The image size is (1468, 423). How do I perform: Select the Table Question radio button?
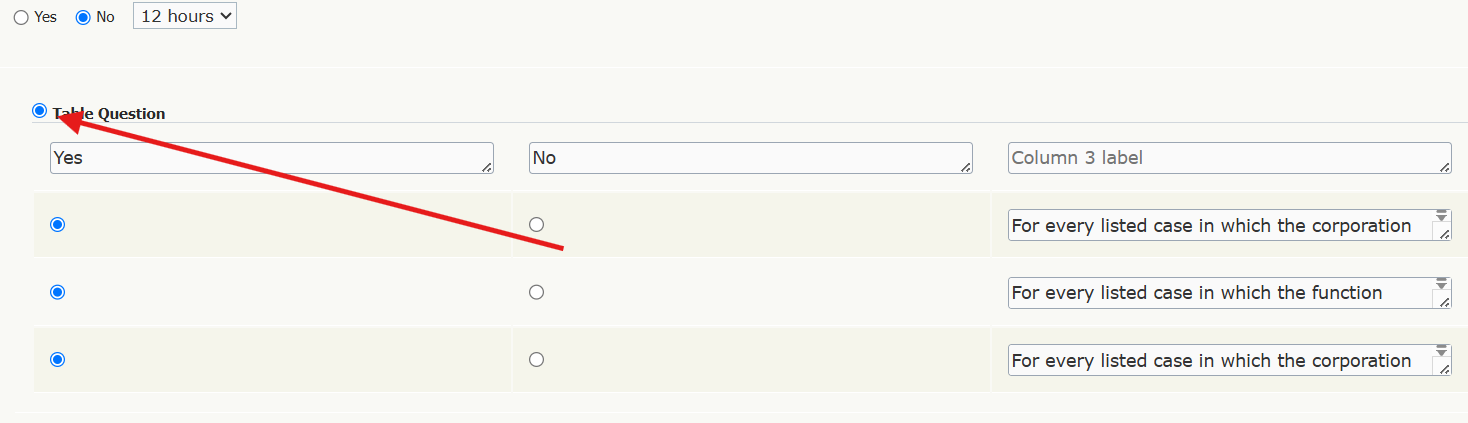(39, 111)
